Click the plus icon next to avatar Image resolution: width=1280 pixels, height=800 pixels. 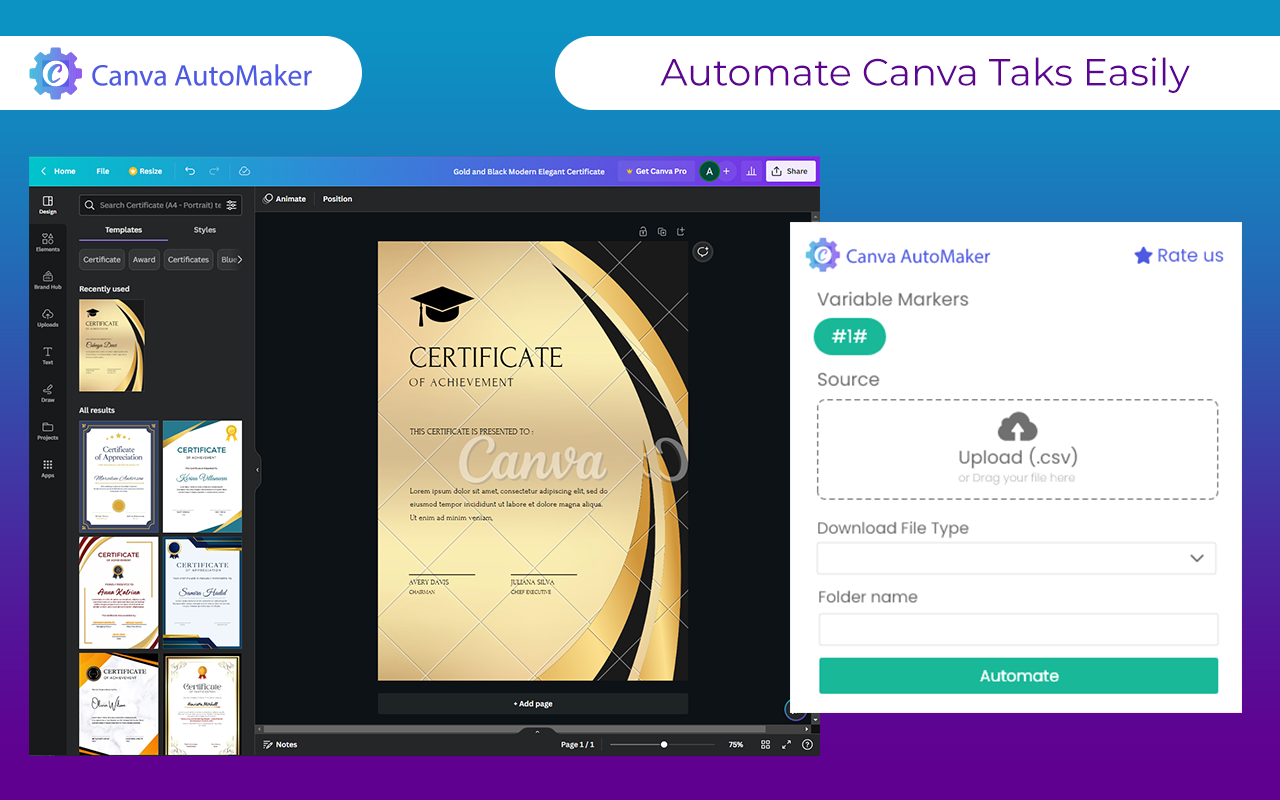tap(726, 171)
